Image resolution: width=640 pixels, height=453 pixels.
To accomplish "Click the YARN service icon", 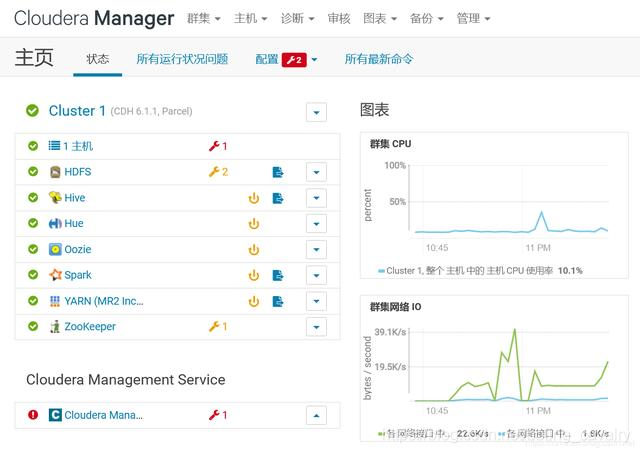I will click(x=55, y=301).
